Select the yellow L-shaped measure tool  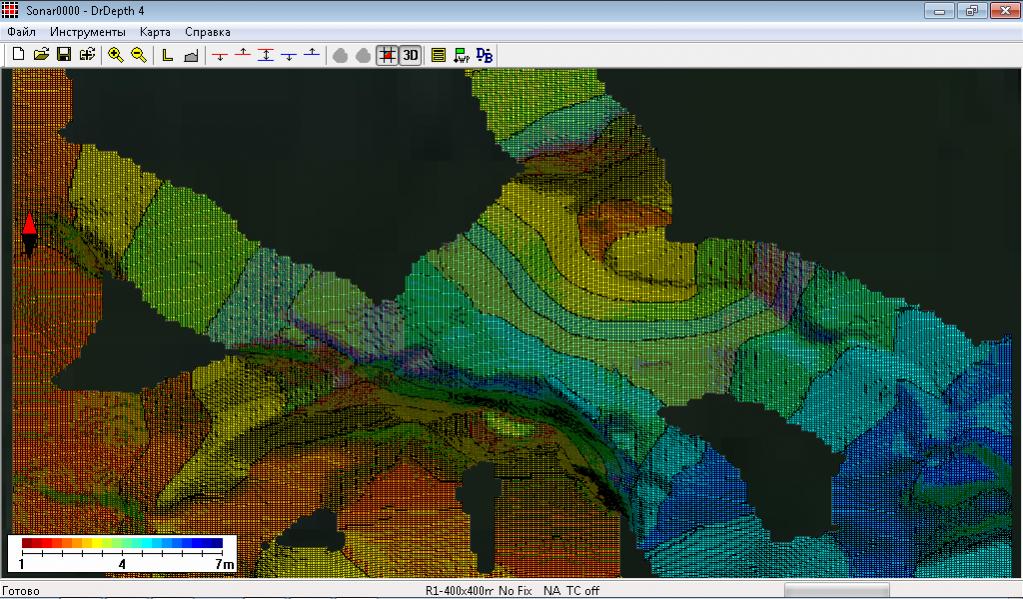[x=168, y=55]
